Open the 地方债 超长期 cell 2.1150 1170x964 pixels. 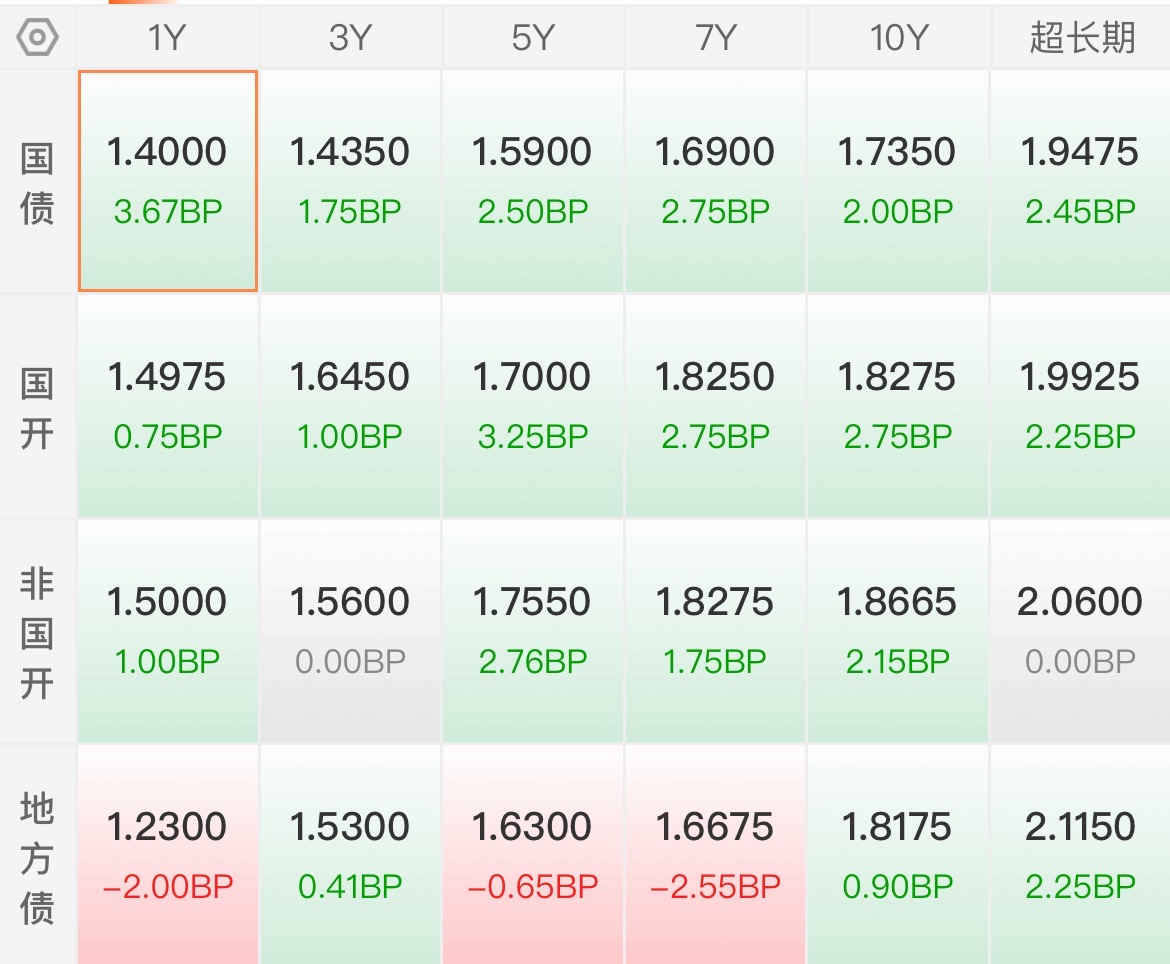[1081, 855]
